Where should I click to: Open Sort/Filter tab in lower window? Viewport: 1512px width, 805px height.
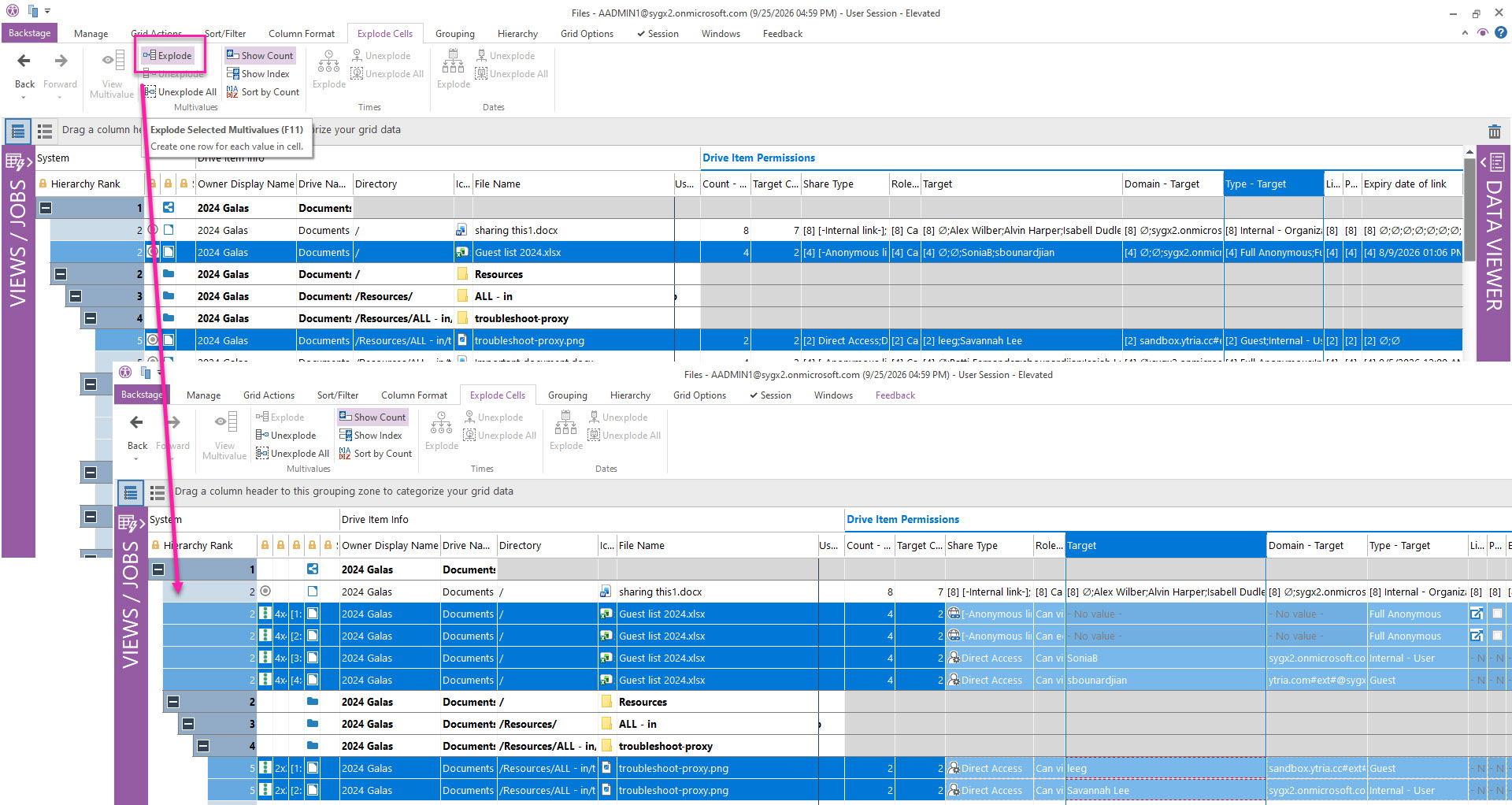(338, 395)
